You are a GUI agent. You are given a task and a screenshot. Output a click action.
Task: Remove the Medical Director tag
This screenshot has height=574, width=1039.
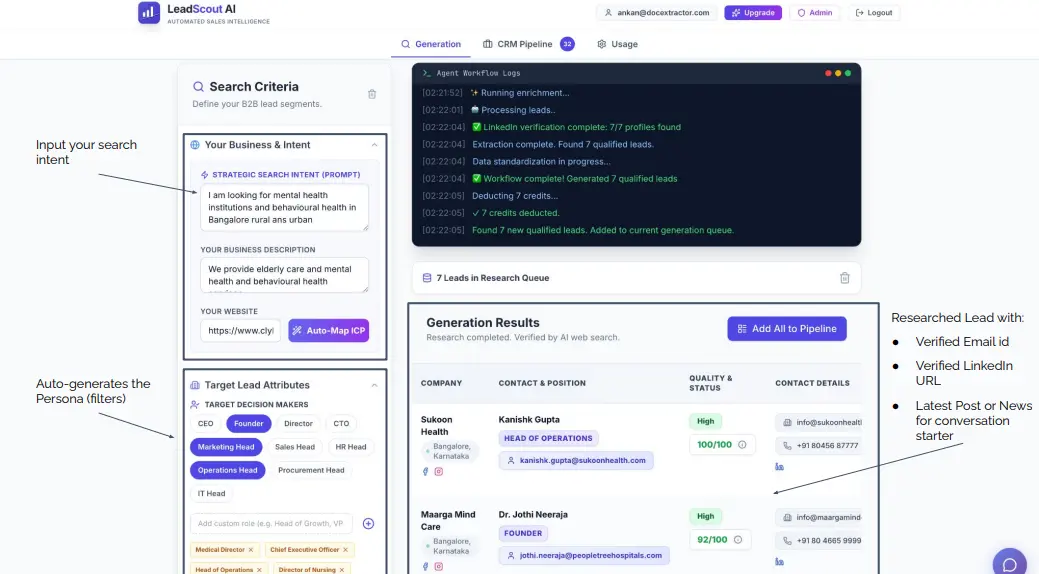click(x=250, y=549)
